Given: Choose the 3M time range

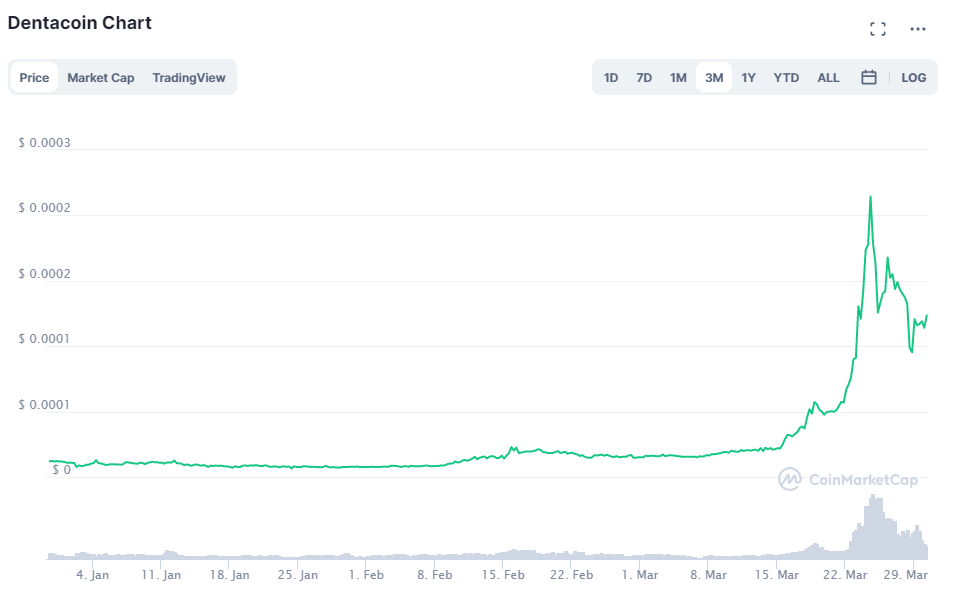Looking at the screenshot, I should point(714,78).
